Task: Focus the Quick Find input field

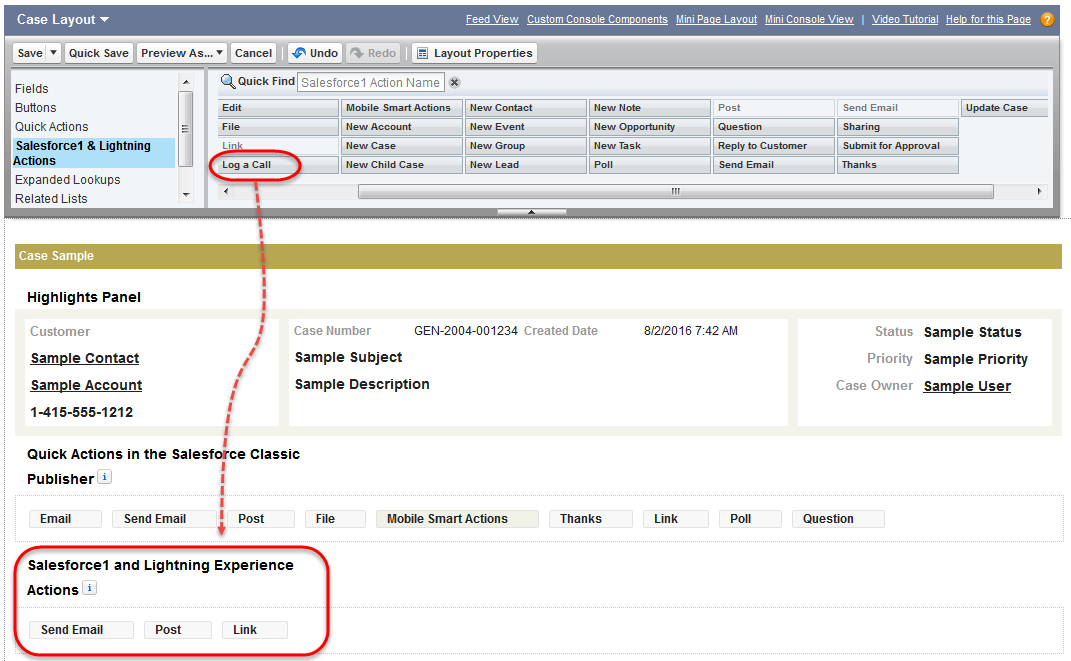Action: pyautogui.click(x=371, y=83)
